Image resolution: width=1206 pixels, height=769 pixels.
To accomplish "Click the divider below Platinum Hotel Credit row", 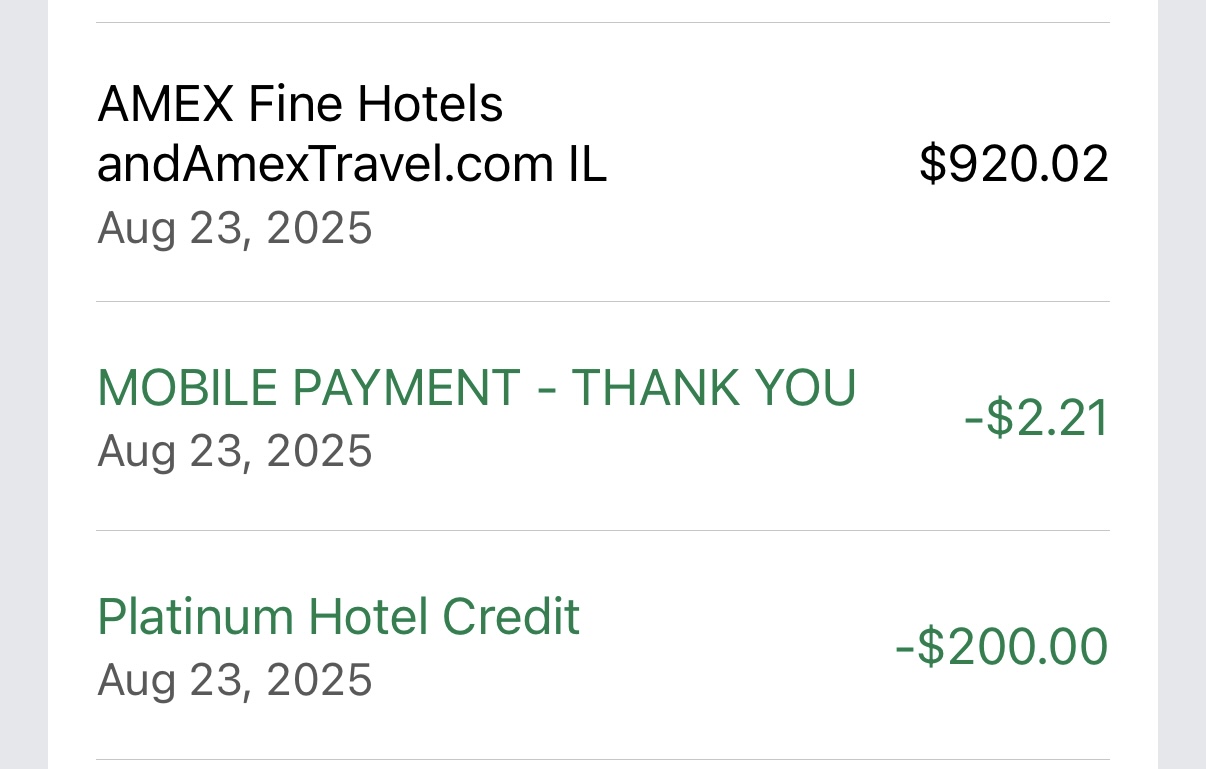I will coord(602,759).
